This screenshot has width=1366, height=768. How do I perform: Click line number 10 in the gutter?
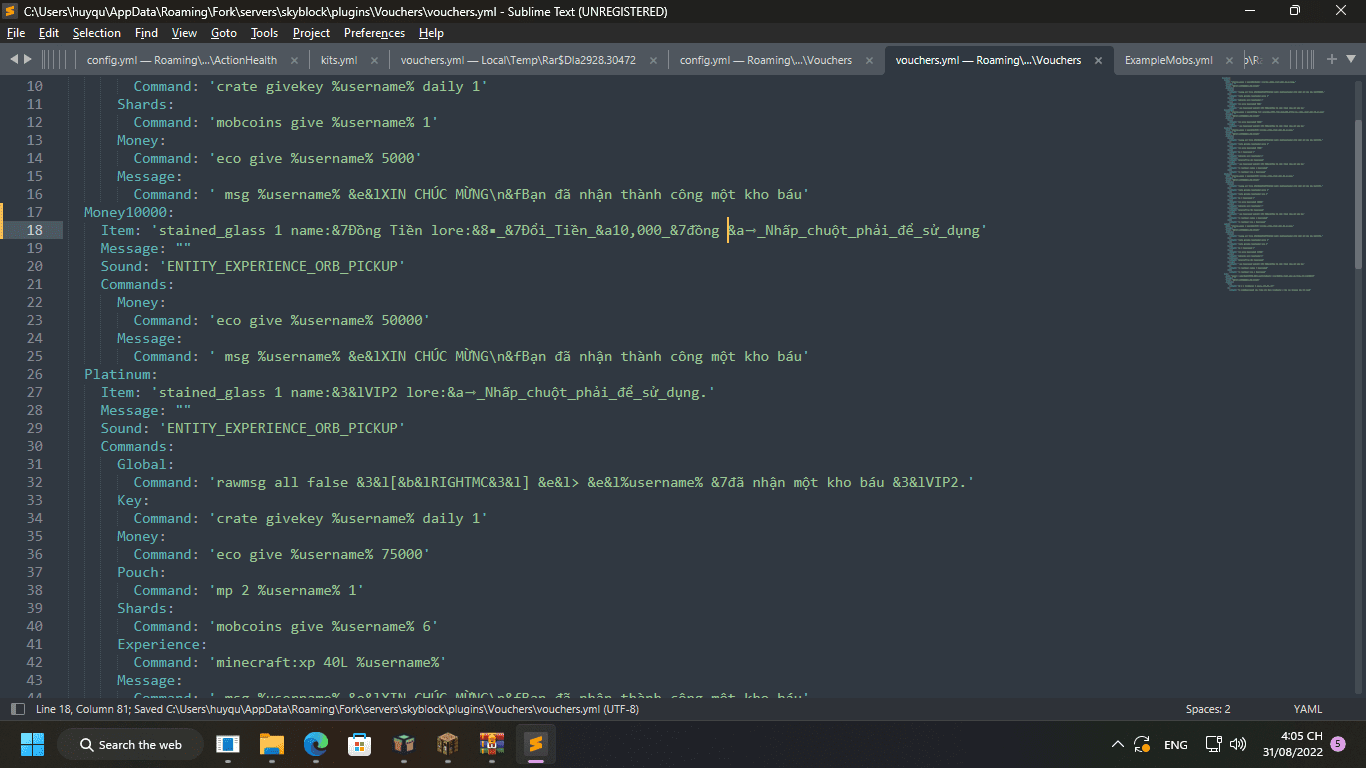(x=34, y=86)
